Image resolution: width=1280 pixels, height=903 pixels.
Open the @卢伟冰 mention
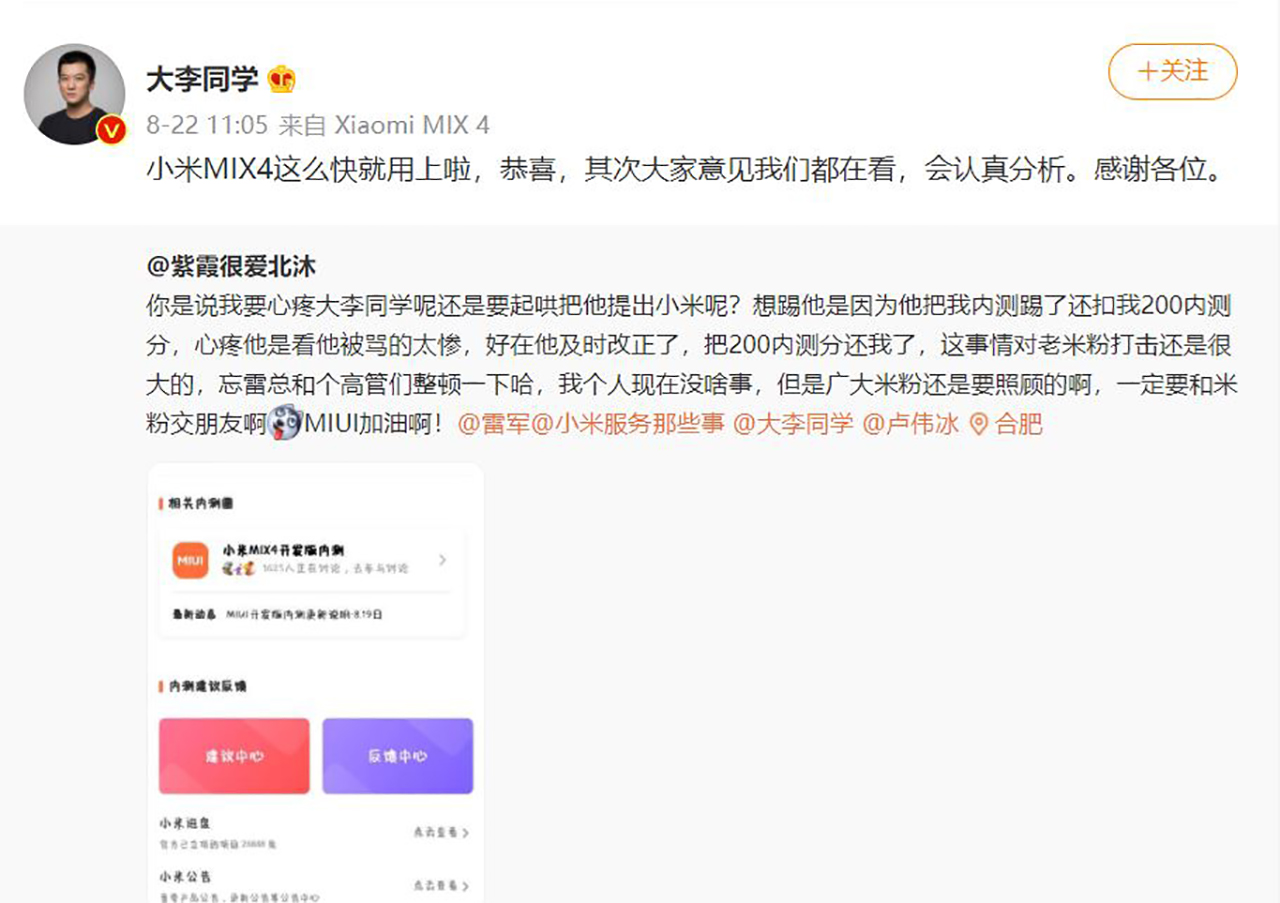click(x=910, y=424)
